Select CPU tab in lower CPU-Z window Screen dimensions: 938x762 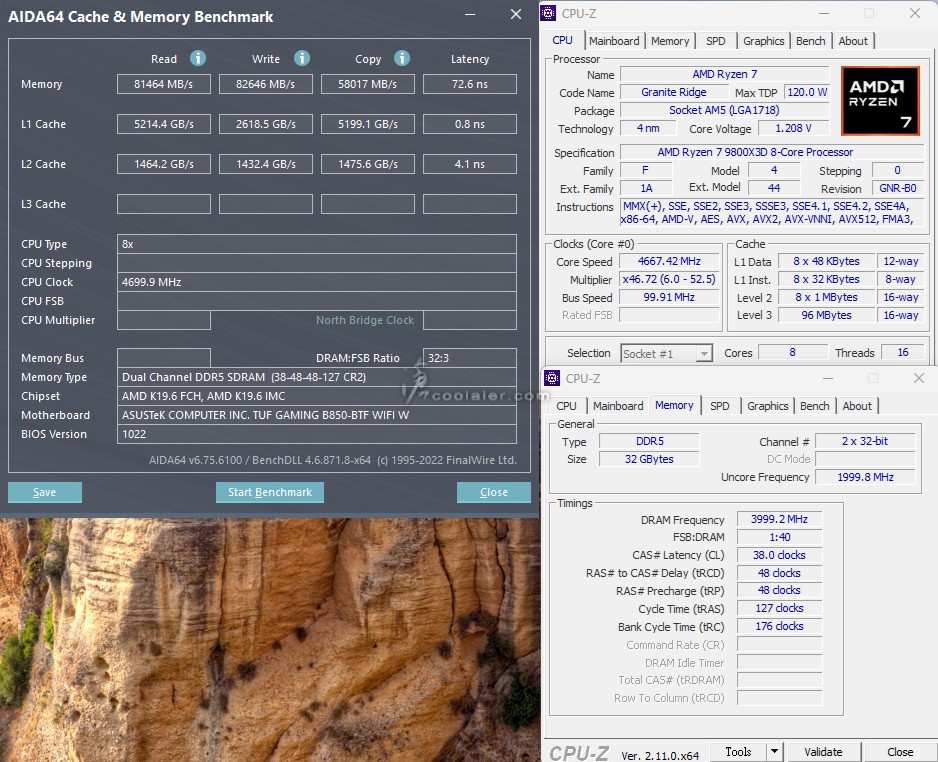pyautogui.click(x=567, y=406)
